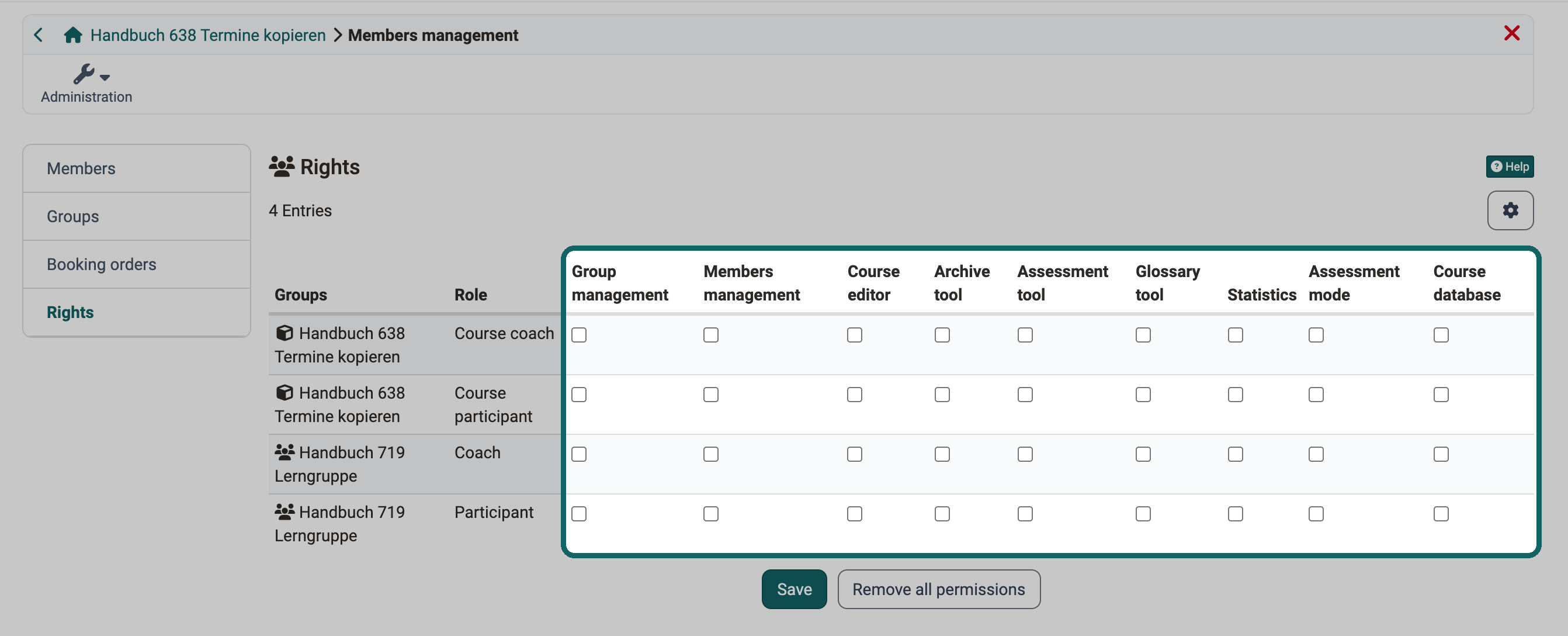Click the Rights heading group icon
Viewport: 1568px width, 636px height.
(282, 167)
